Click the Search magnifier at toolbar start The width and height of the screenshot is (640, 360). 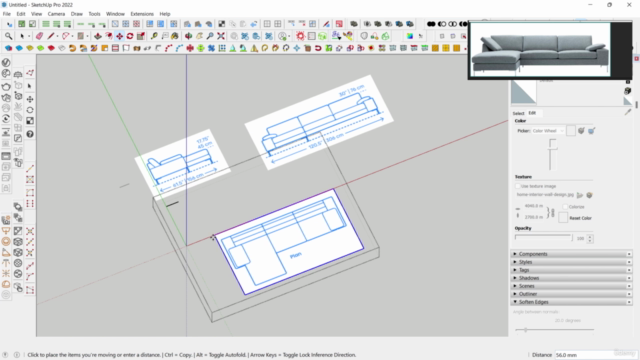8,36
